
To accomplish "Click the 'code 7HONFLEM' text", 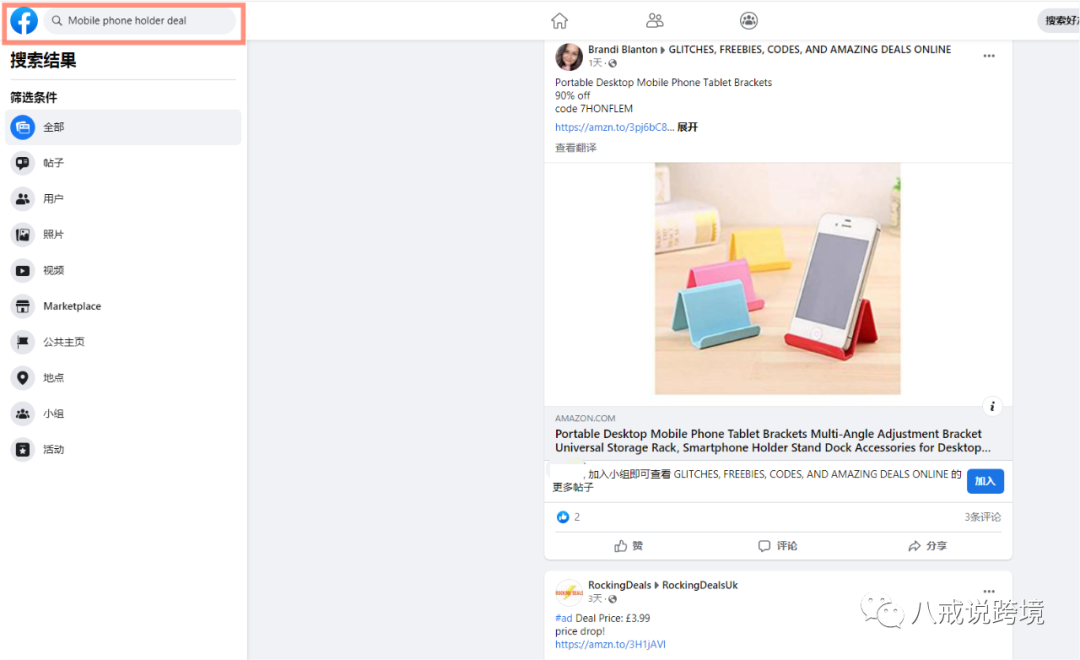I will (594, 108).
